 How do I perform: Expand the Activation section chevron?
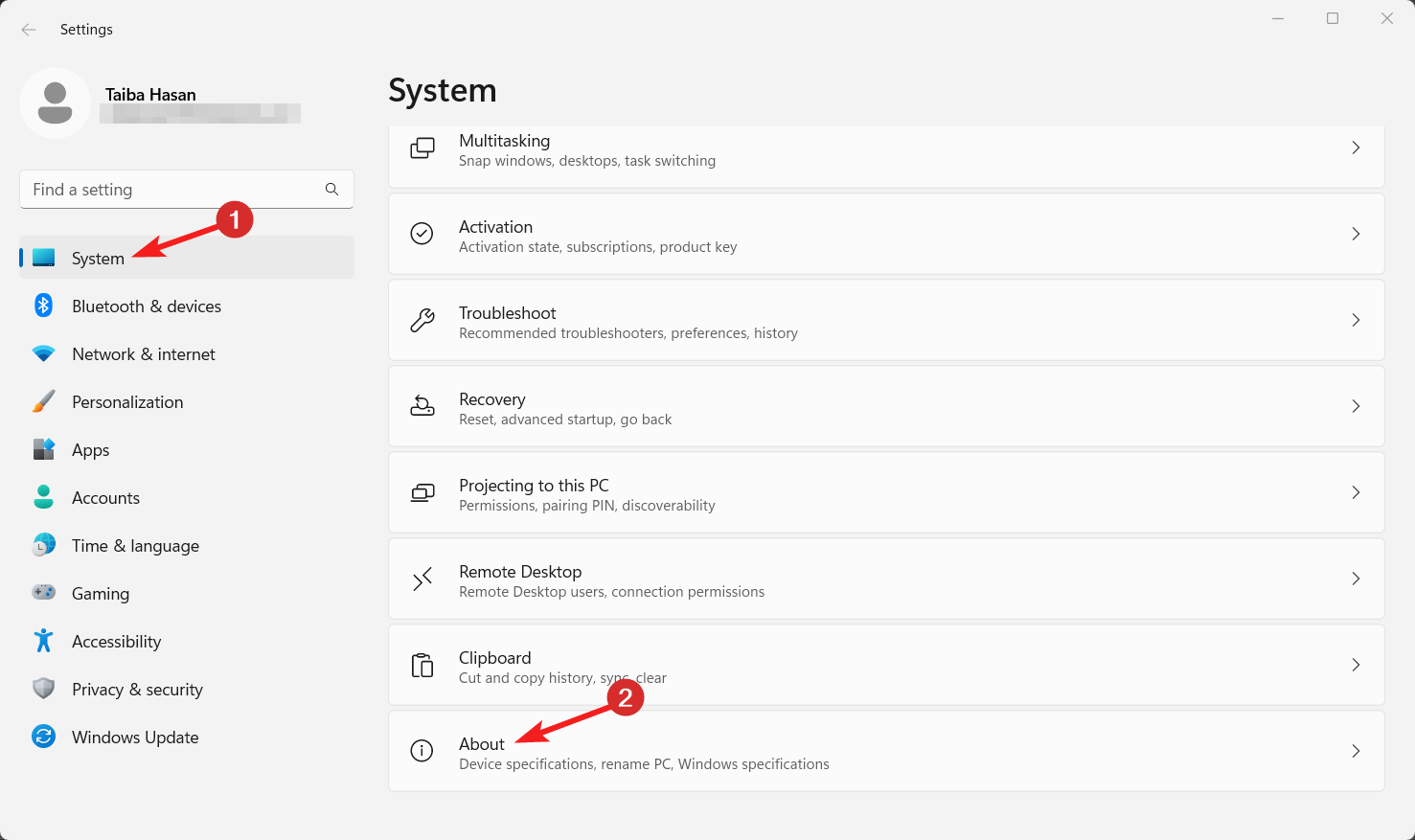[x=1356, y=234]
